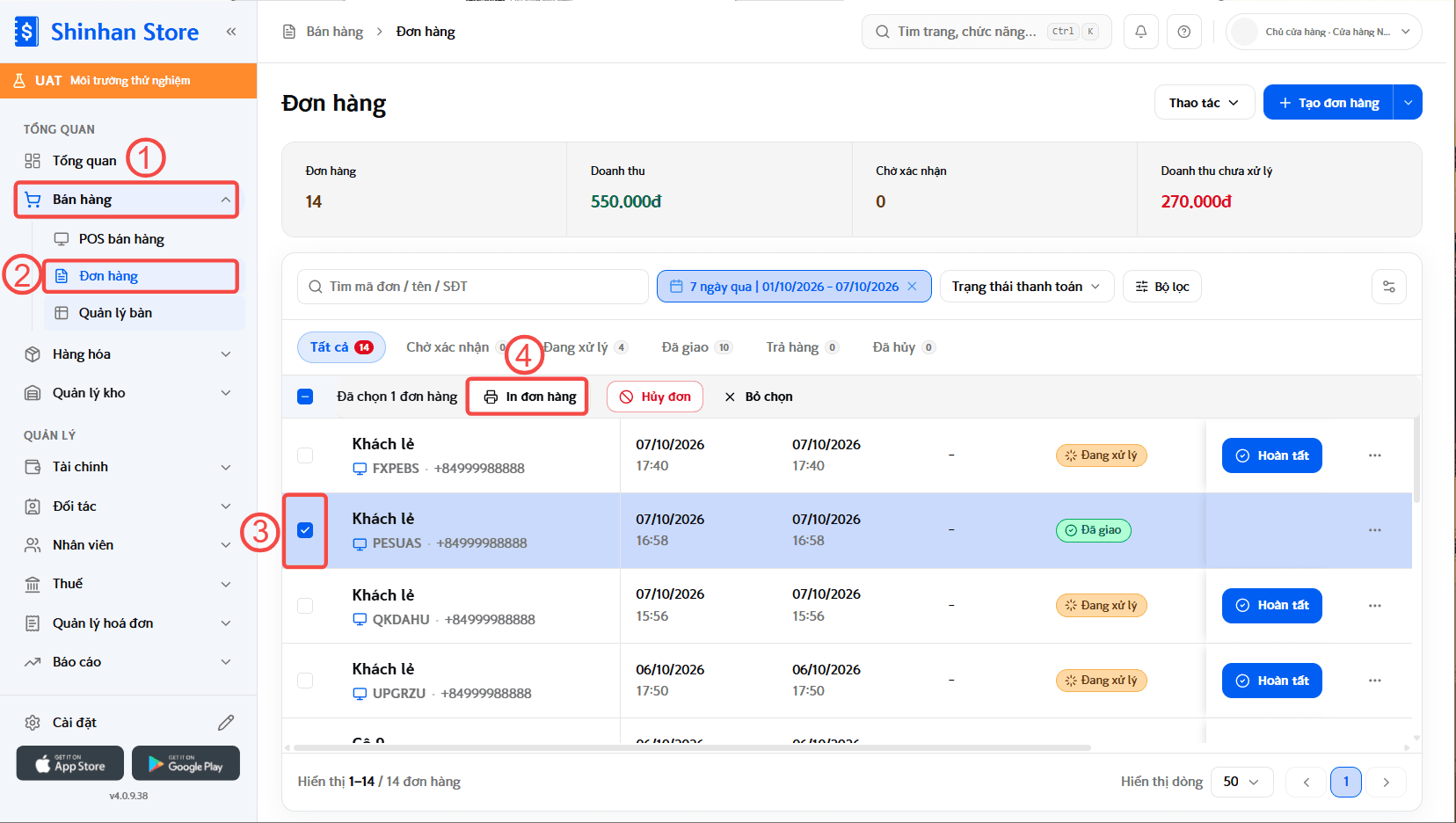Open the notifications bell
The height and width of the screenshot is (823, 1456).
pos(1140,32)
